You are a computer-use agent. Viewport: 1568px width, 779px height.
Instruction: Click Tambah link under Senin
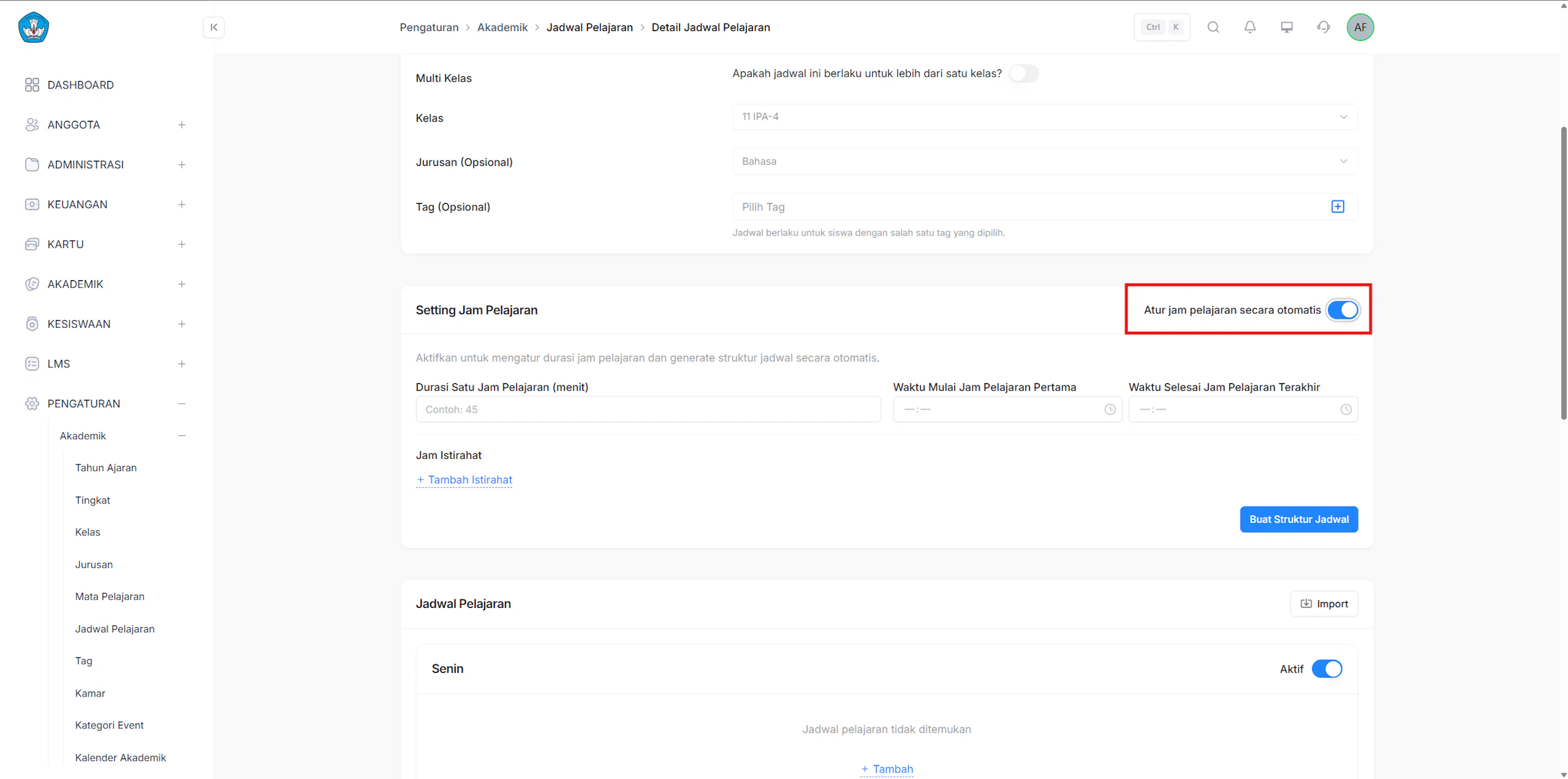[x=886, y=769]
